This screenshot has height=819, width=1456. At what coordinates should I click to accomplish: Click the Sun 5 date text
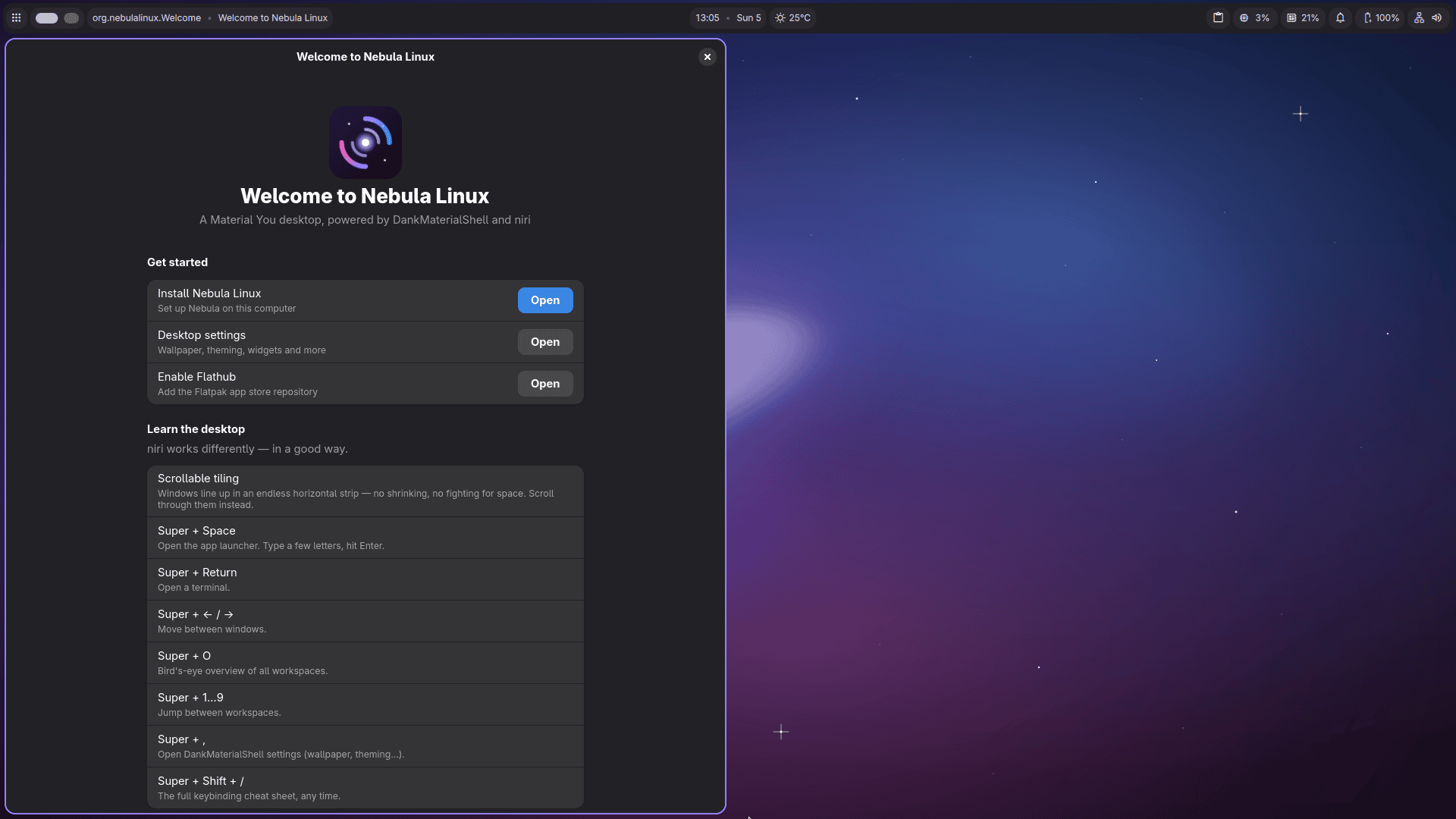coord(748,17)
